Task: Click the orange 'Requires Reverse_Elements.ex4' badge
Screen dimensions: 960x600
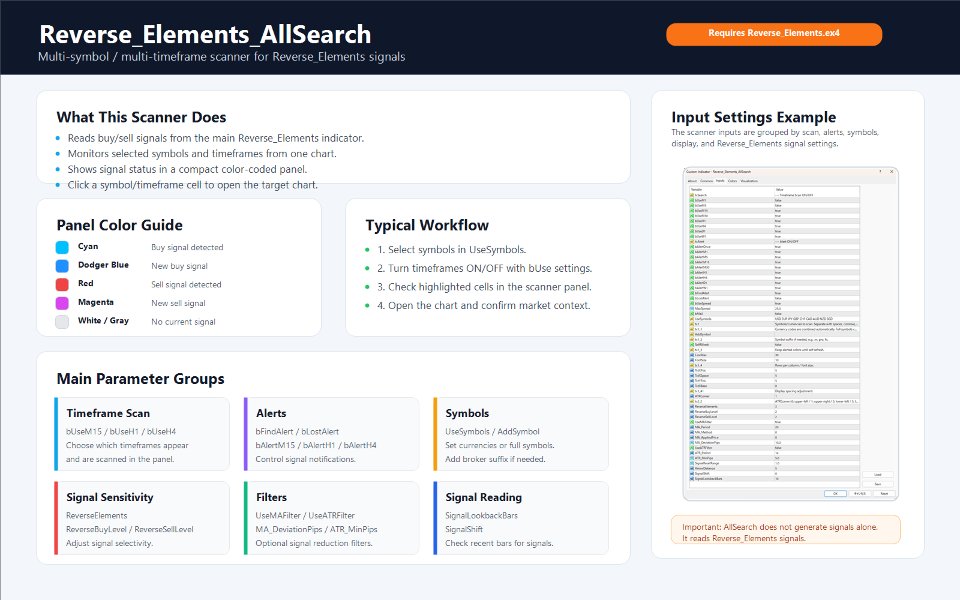Action: click(774, 34)
